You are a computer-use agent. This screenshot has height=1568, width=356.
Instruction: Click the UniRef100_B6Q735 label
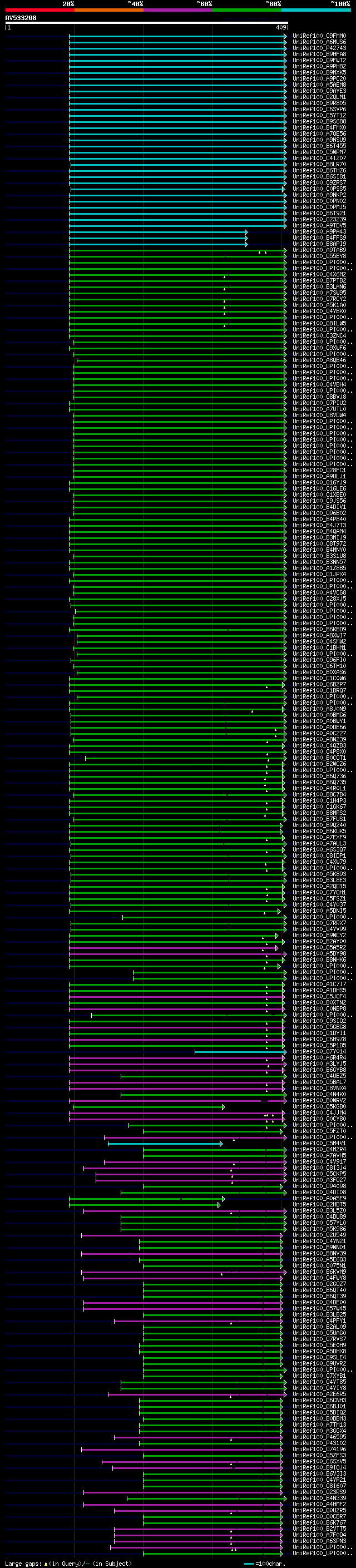319,782
